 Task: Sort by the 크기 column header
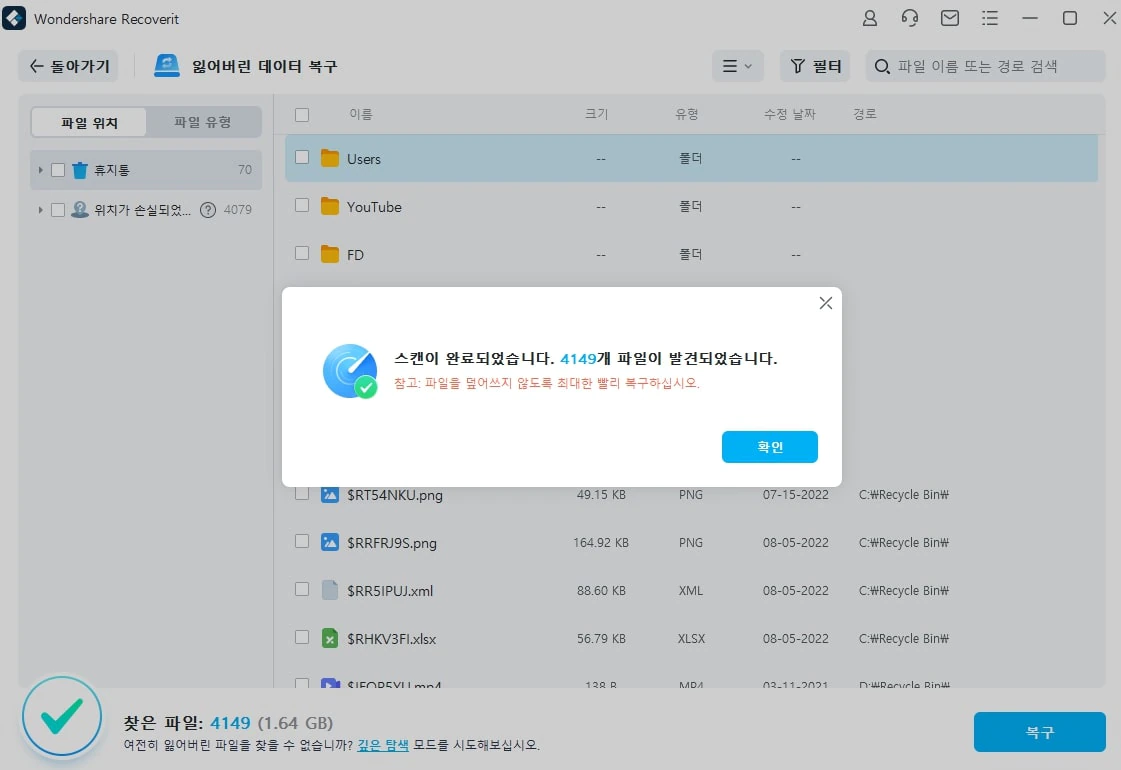pyautogui.click(x=597, y=114)
